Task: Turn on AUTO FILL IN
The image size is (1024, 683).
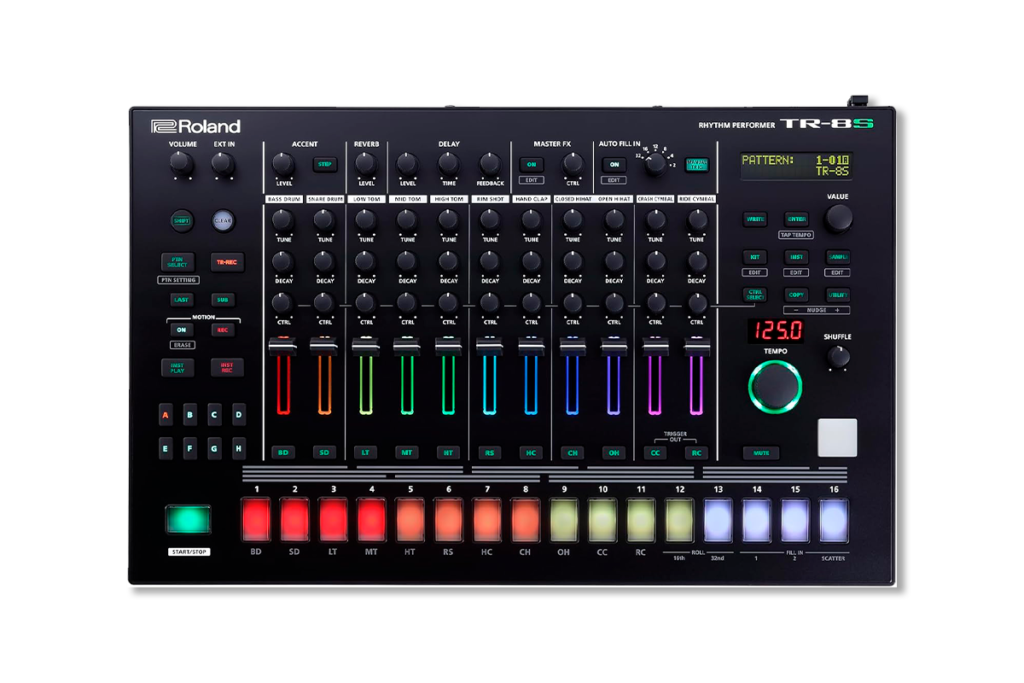Action: click(614, 164)
